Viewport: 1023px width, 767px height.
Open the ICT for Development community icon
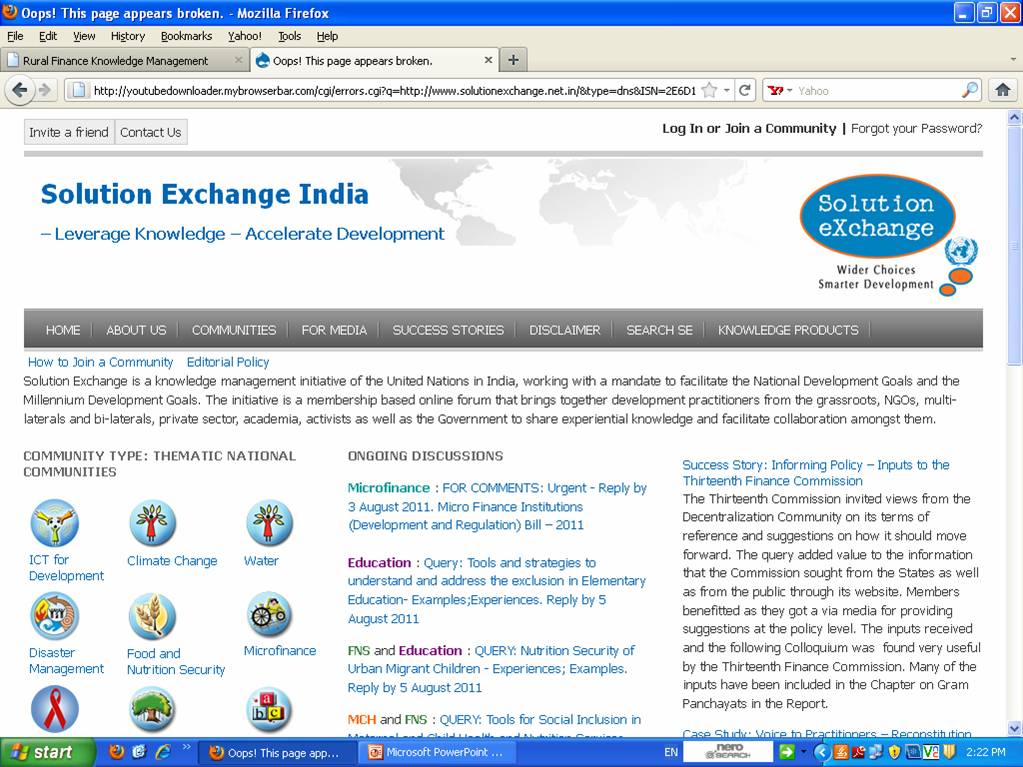[55, 522]
